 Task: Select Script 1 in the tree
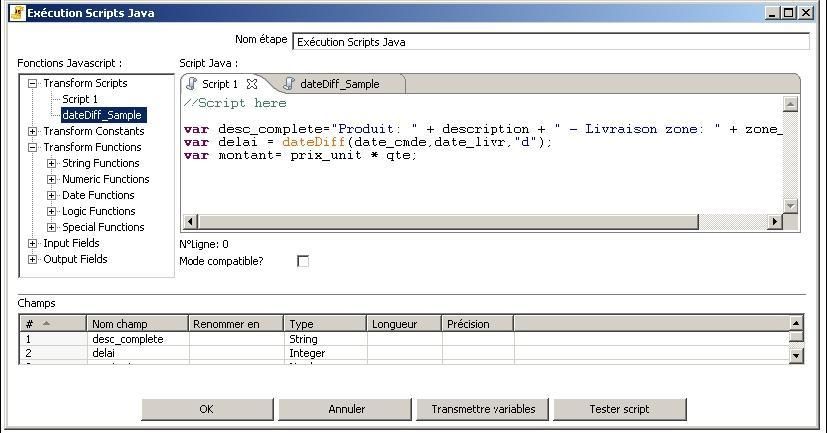coord(80,99)
